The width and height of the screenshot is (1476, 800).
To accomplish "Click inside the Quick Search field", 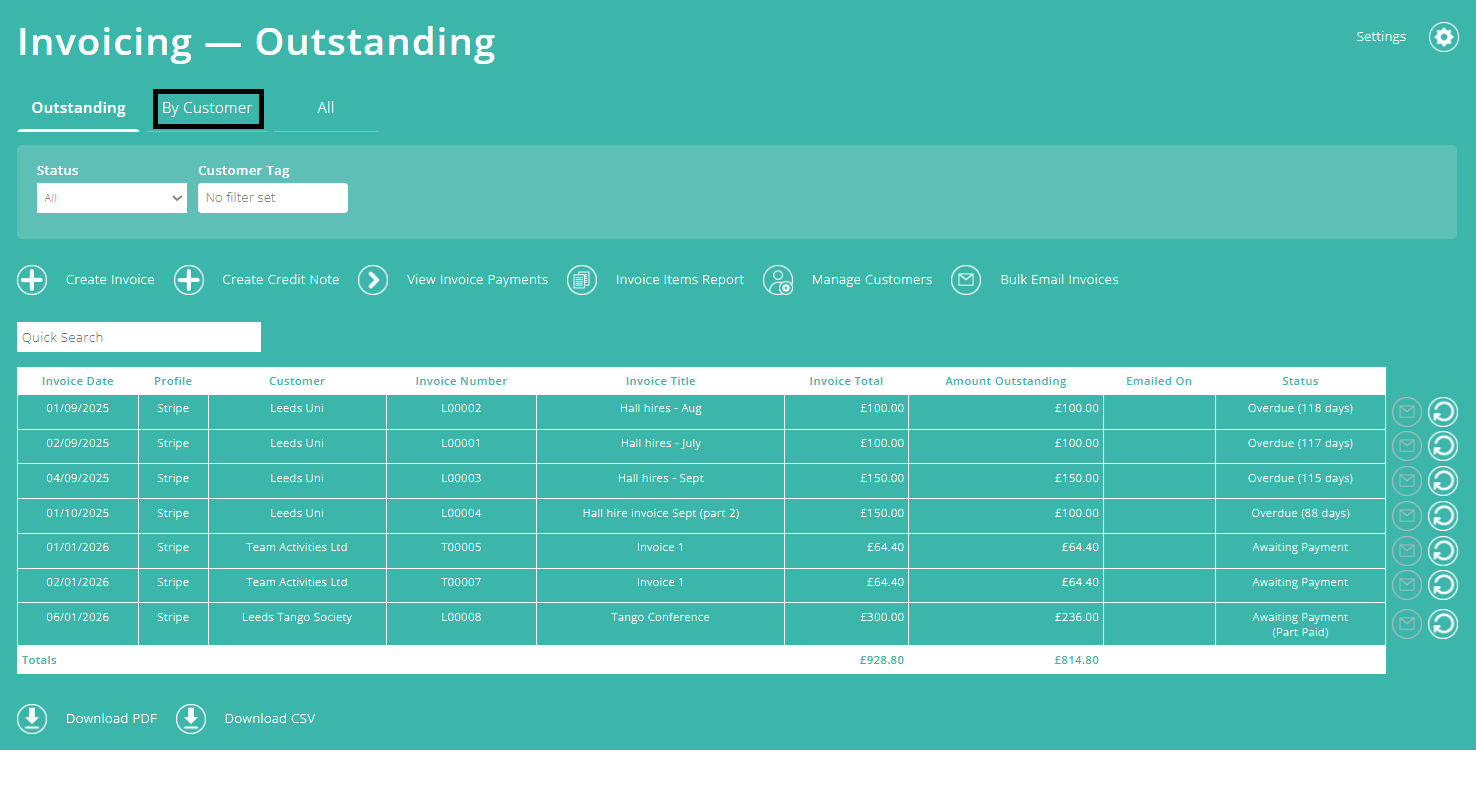I will pyautogui.click(x=138, y=337).
